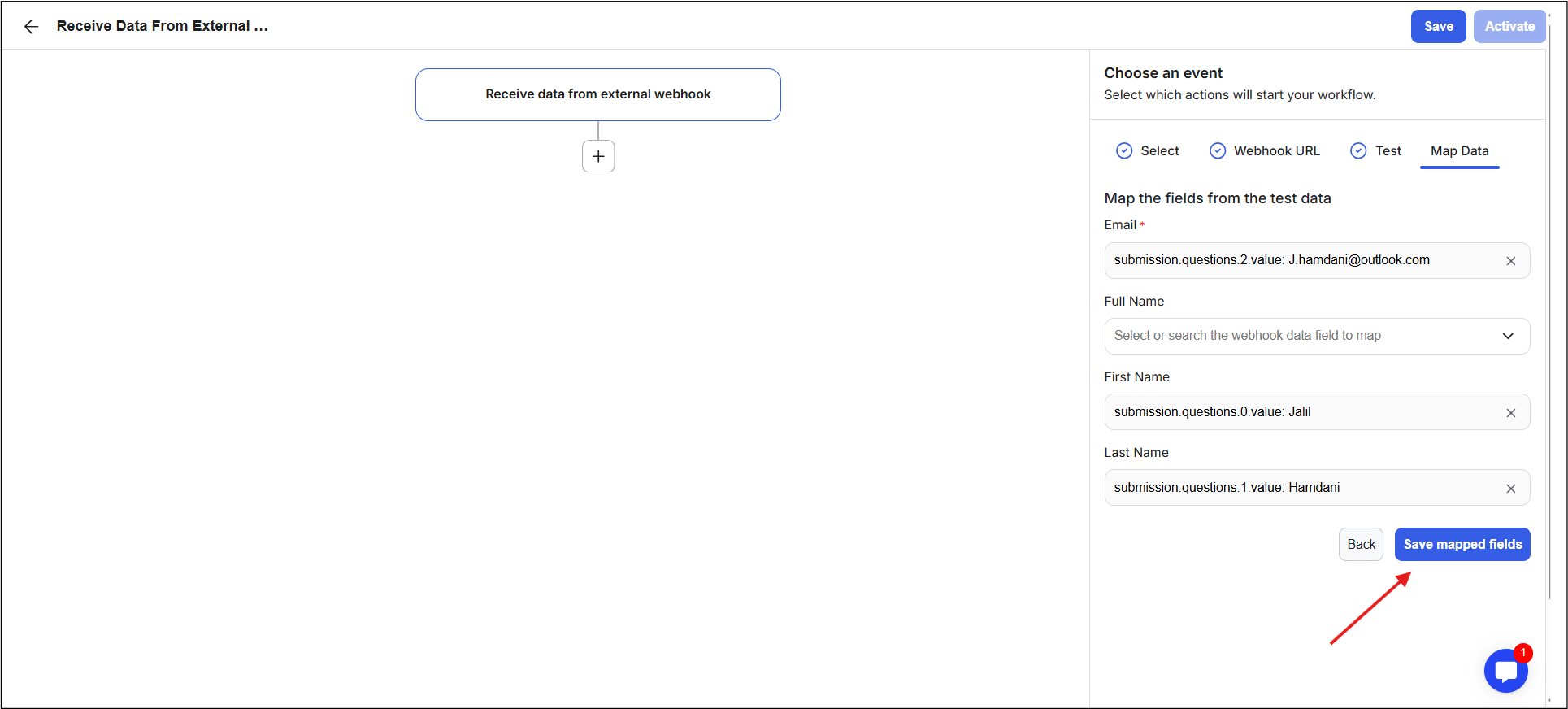Expand the Full Name dropdown chevron
Viewport: 1568px width, 709px height.
[x=1508, y=336]
